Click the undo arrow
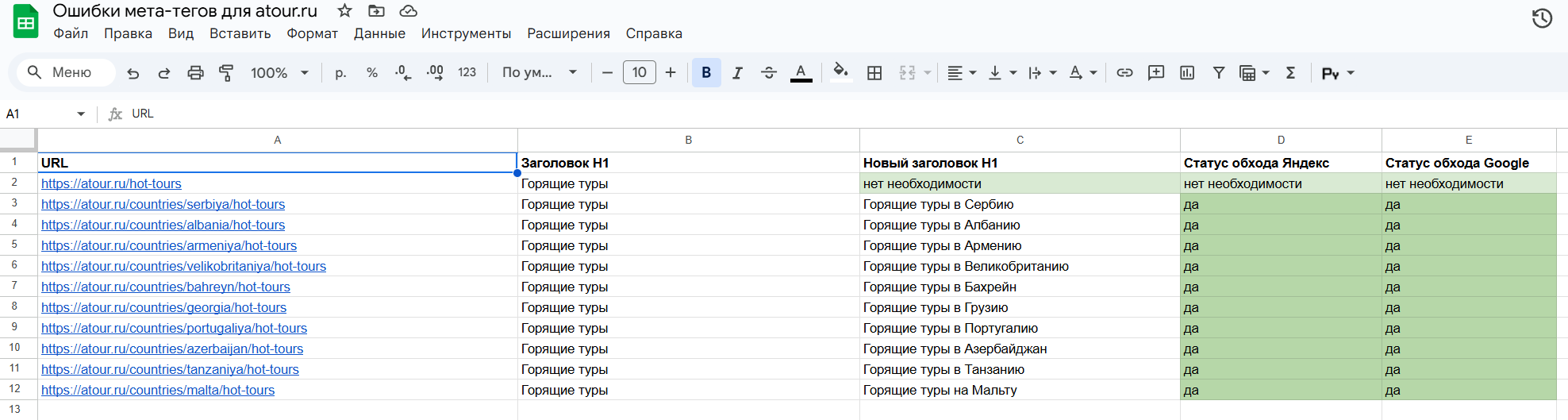Image resolution: width=1568 pixels, height=420 pixels. pyautogui.click(x=133, y=73)
